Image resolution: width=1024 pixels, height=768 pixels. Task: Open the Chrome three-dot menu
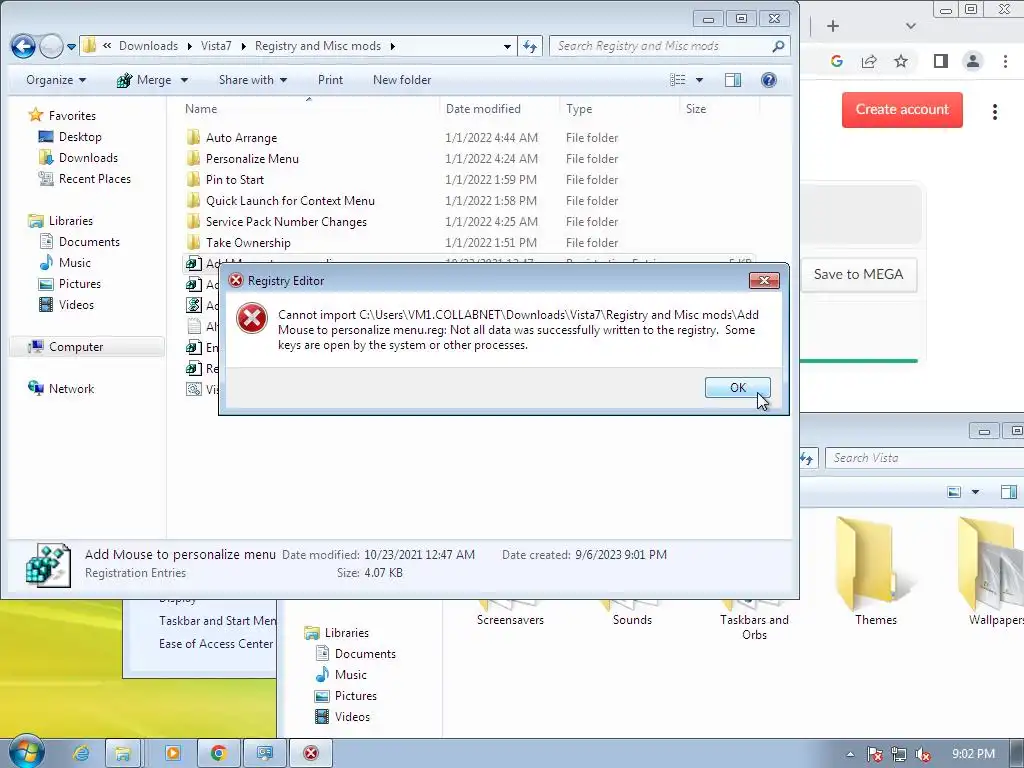[1005, 61]
